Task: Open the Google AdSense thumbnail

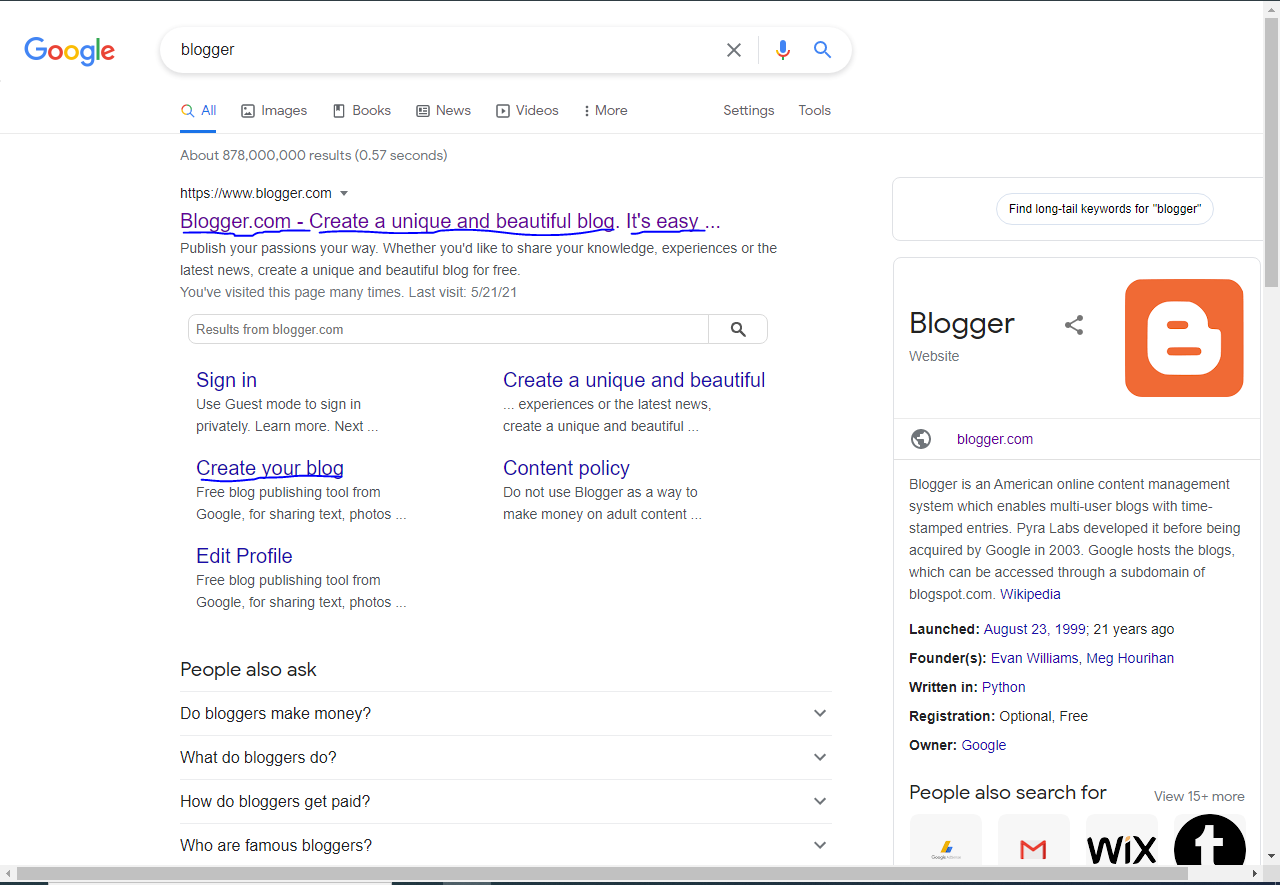Action: [946, 840]
